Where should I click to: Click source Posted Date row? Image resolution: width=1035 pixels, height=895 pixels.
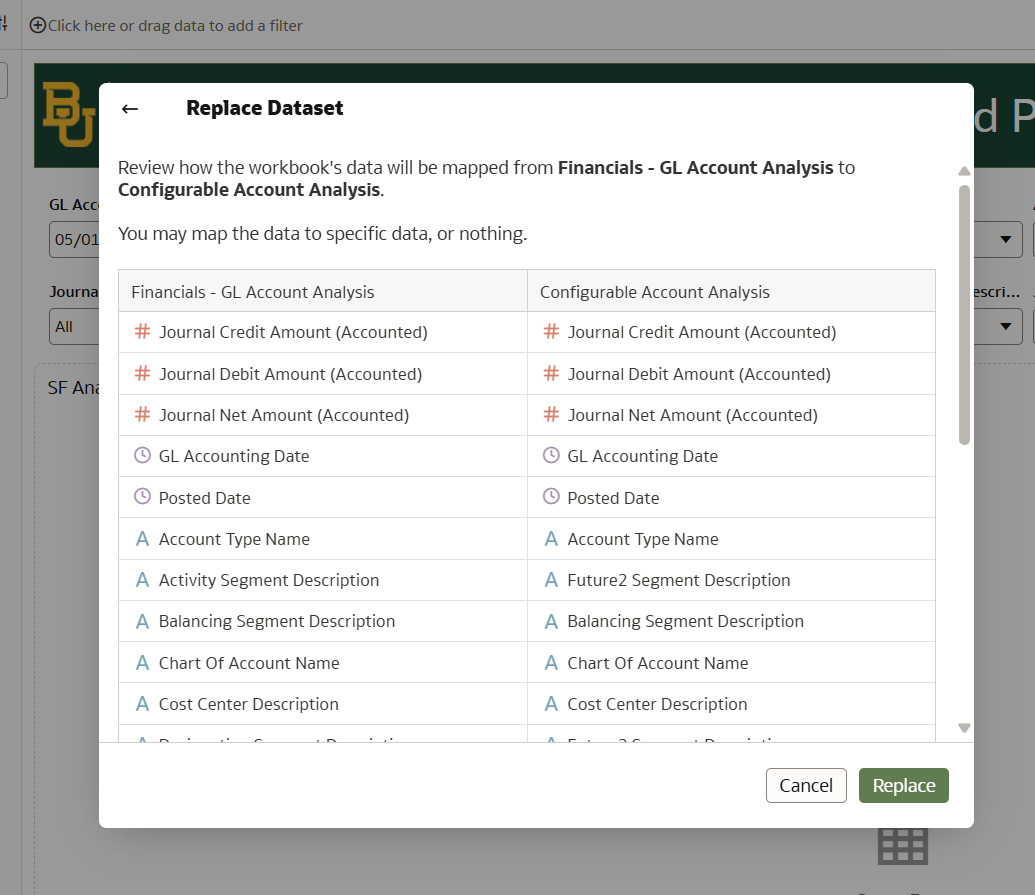[x=323, y=498]
